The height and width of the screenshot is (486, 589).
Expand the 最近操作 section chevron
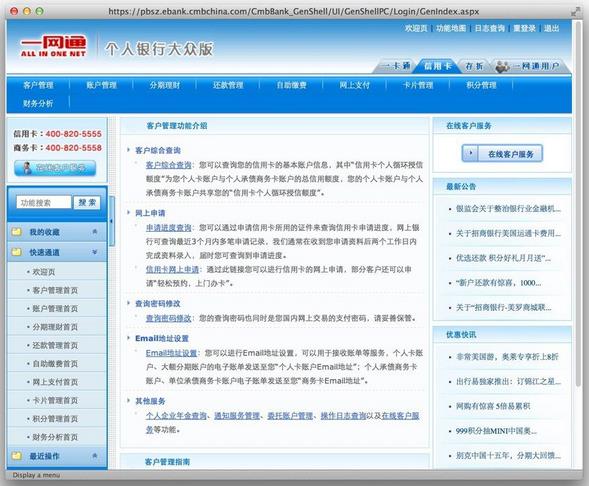(95, 456)
